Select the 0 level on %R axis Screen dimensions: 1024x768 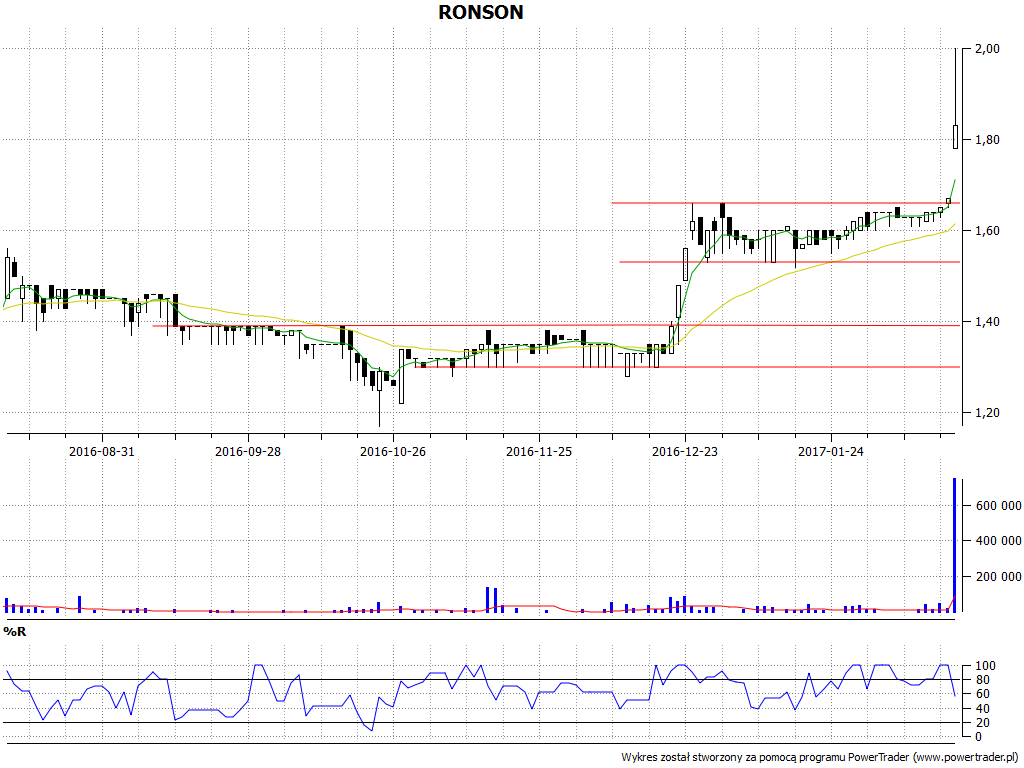[978, 737]
